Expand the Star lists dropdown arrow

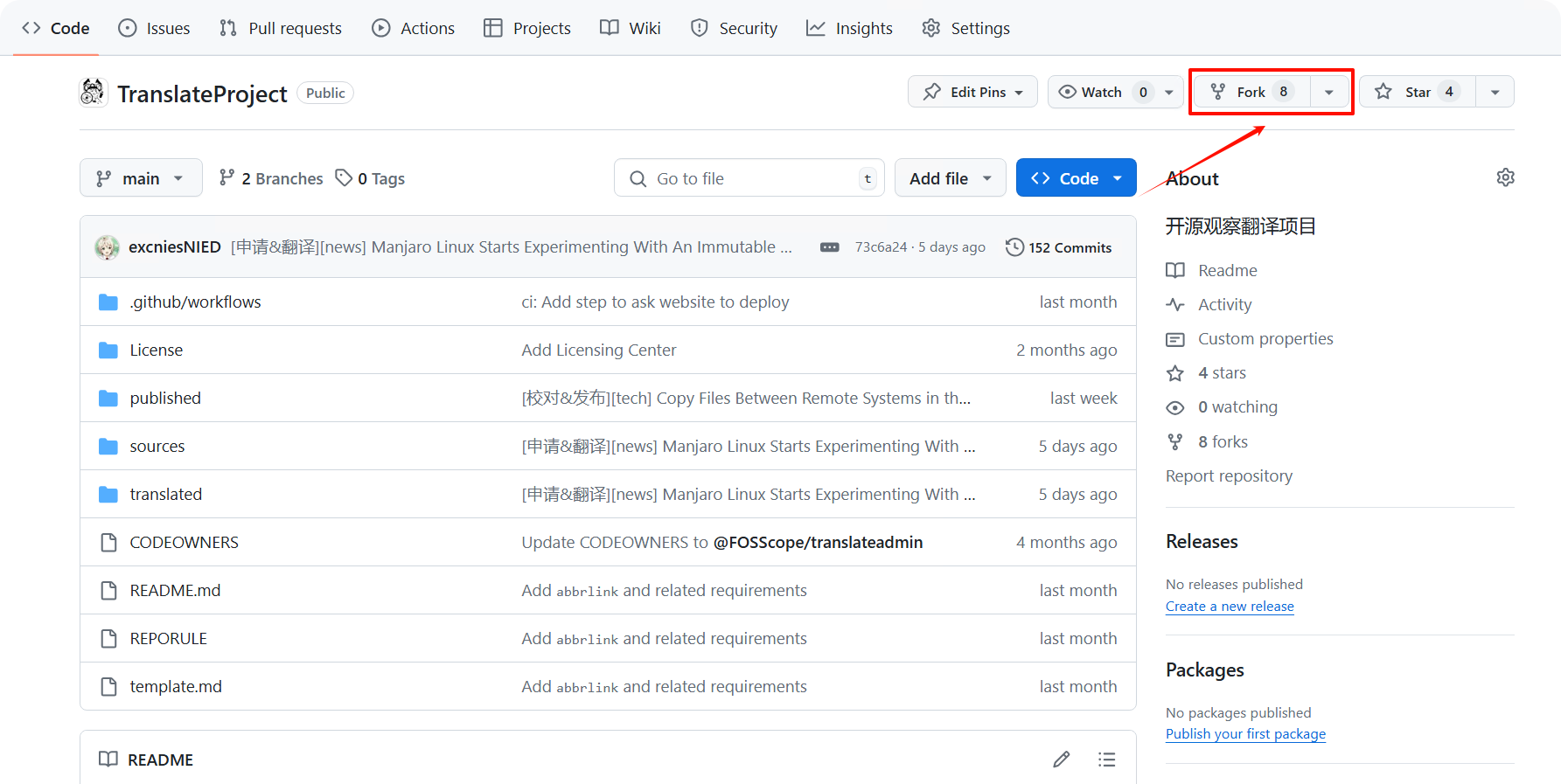click(1495, 92)
